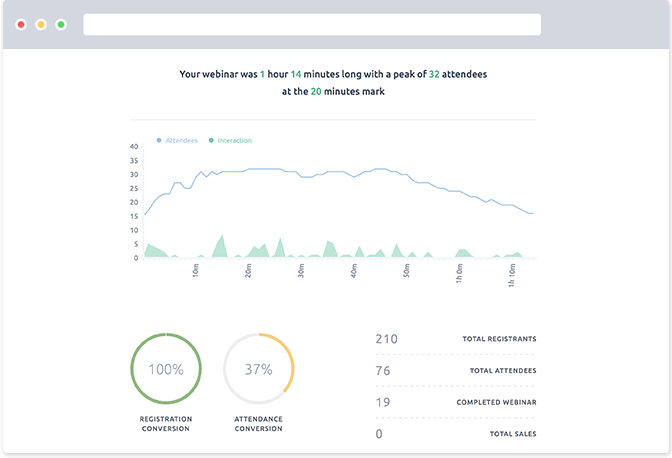672x458 pixels.
Task: Click the 20m tick on chart axis
Action: (x=248, y=271)
